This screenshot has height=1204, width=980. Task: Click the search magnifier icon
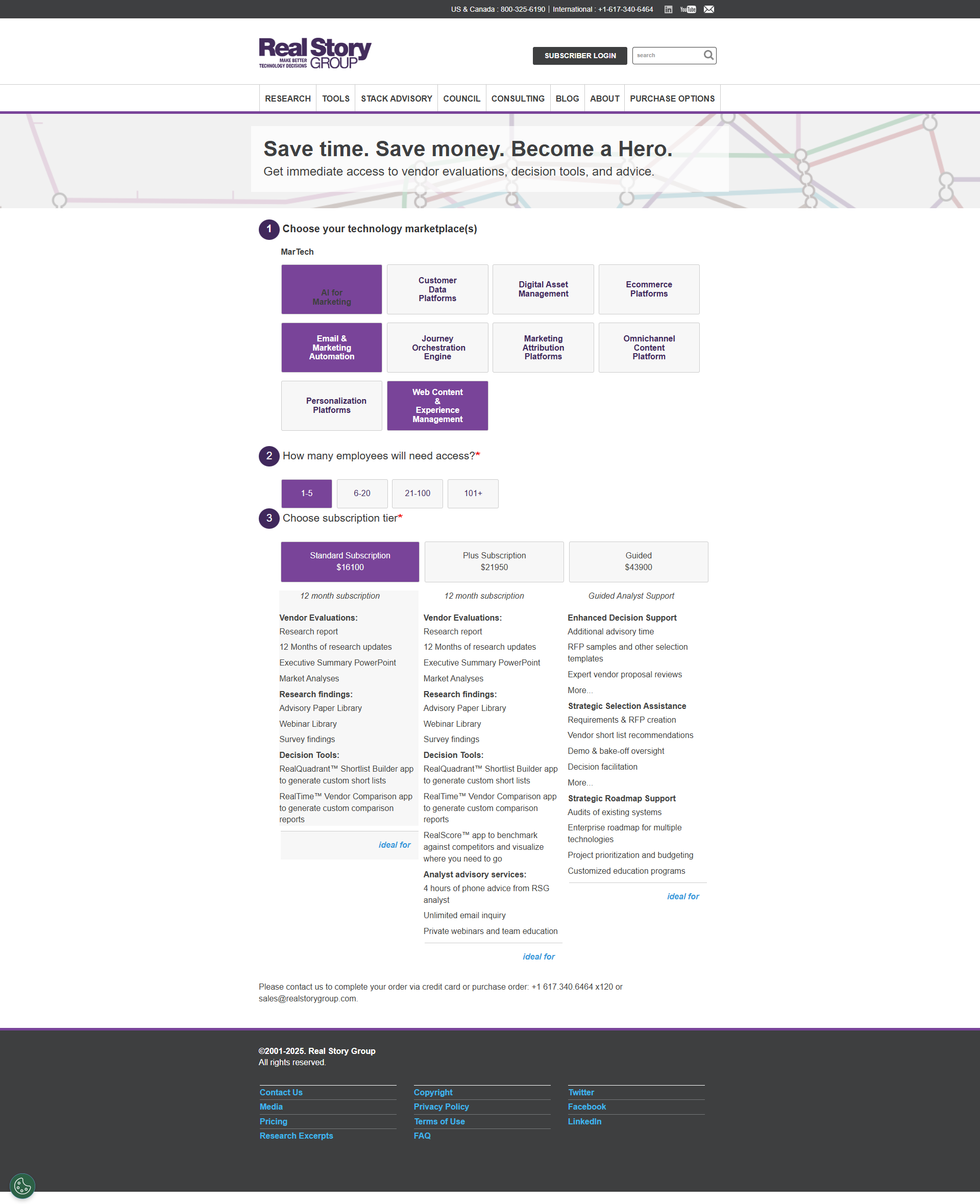pyautogui.click(x=708, y=55)
